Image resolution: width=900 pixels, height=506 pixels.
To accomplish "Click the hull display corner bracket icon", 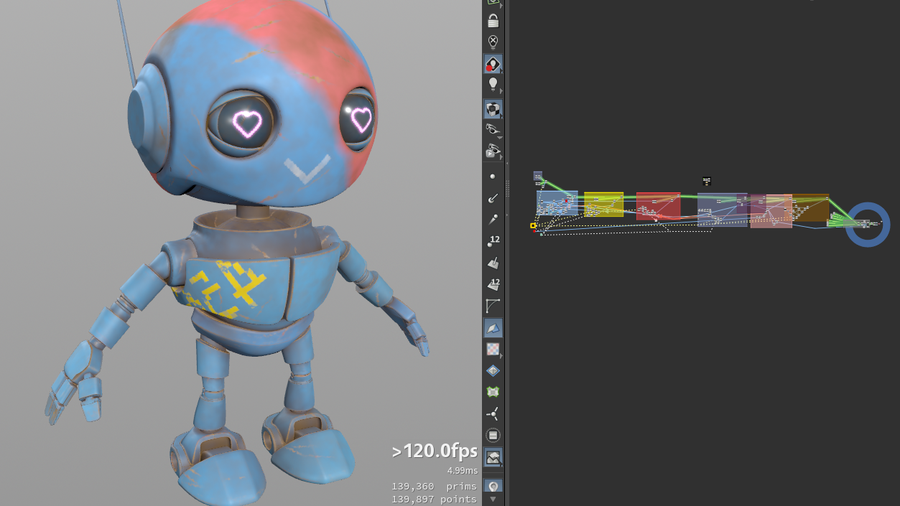I will (493, 306).
